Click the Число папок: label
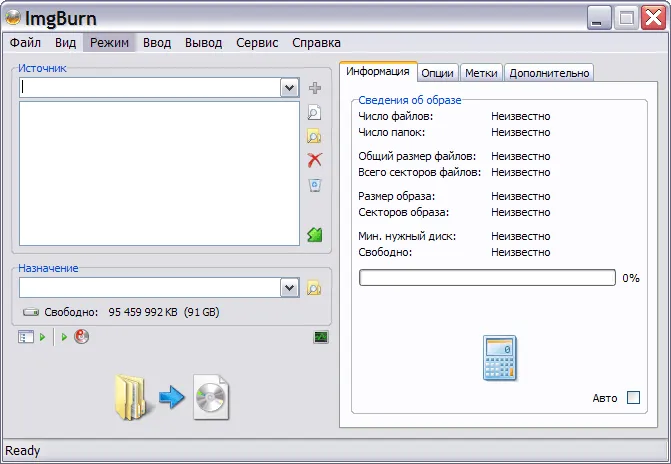Viewport: 671px width, 464px height. click(x=392, y=132)
